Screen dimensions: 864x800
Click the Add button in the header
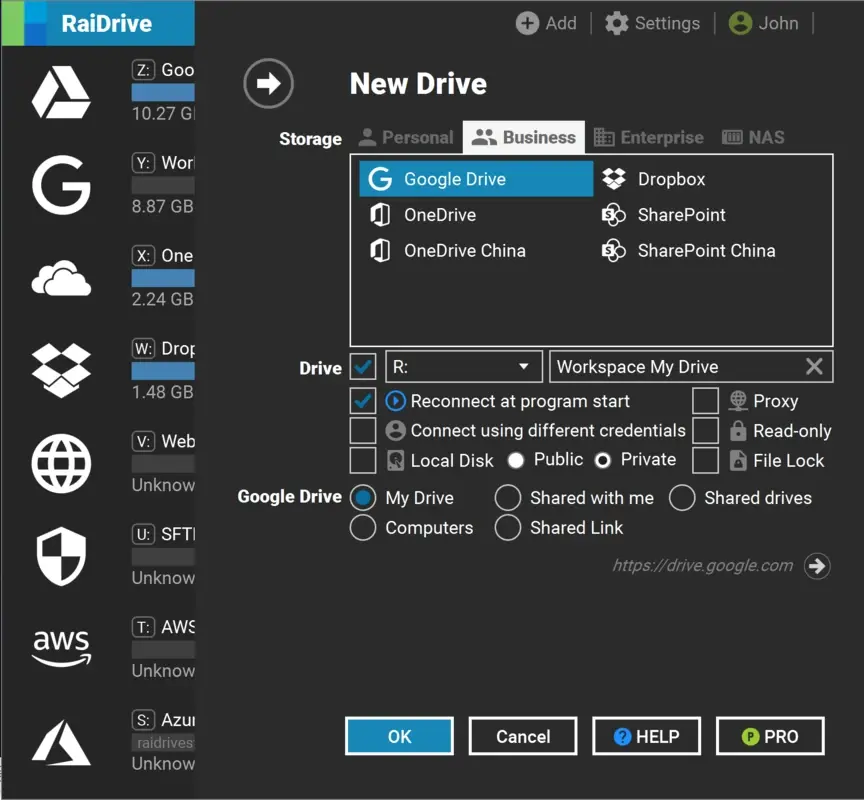[546, 23]
